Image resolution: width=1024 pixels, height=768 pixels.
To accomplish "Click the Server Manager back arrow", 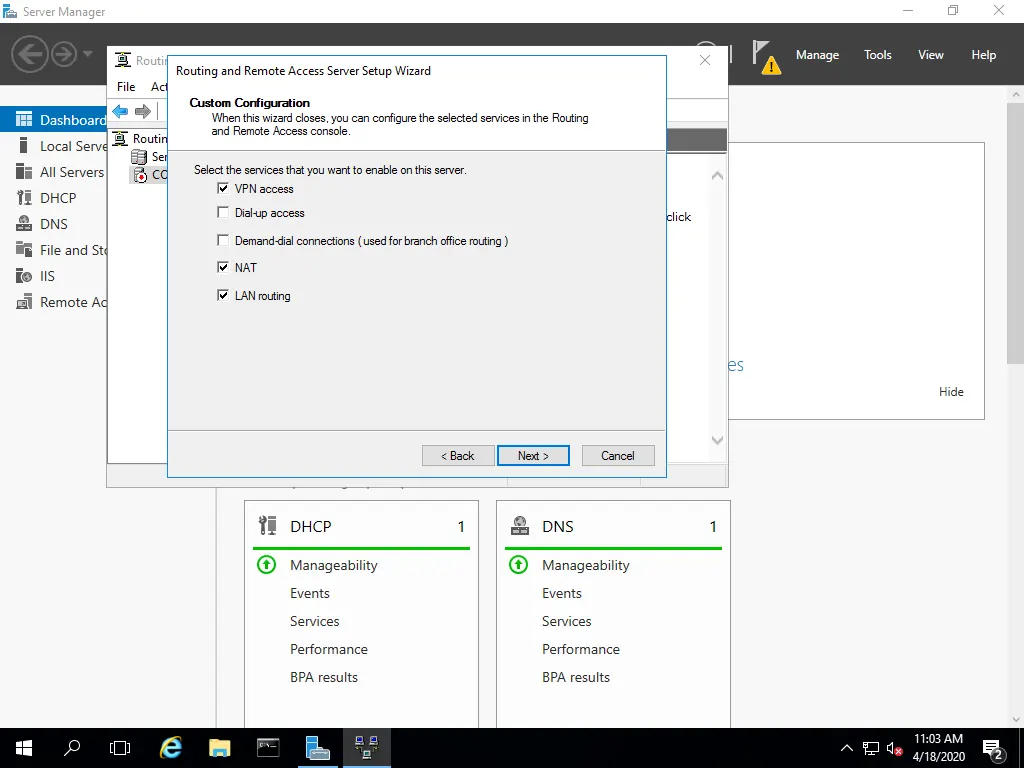I will coord(29,54).
